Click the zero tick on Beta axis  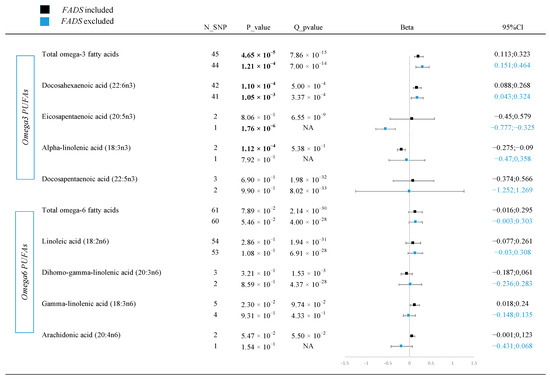(x=409, y=364)
